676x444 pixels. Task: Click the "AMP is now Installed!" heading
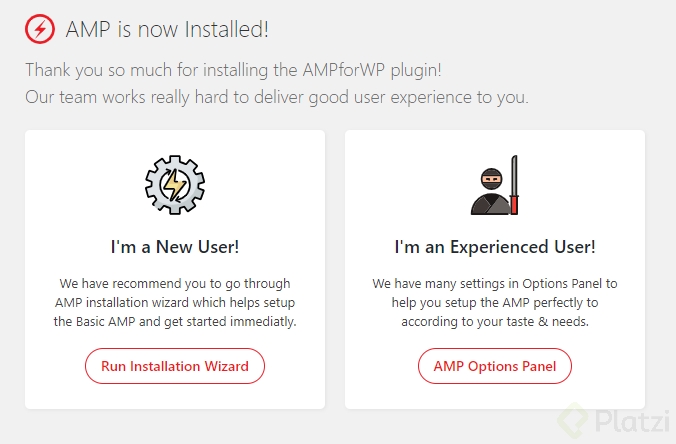click(x=167, y=29)
